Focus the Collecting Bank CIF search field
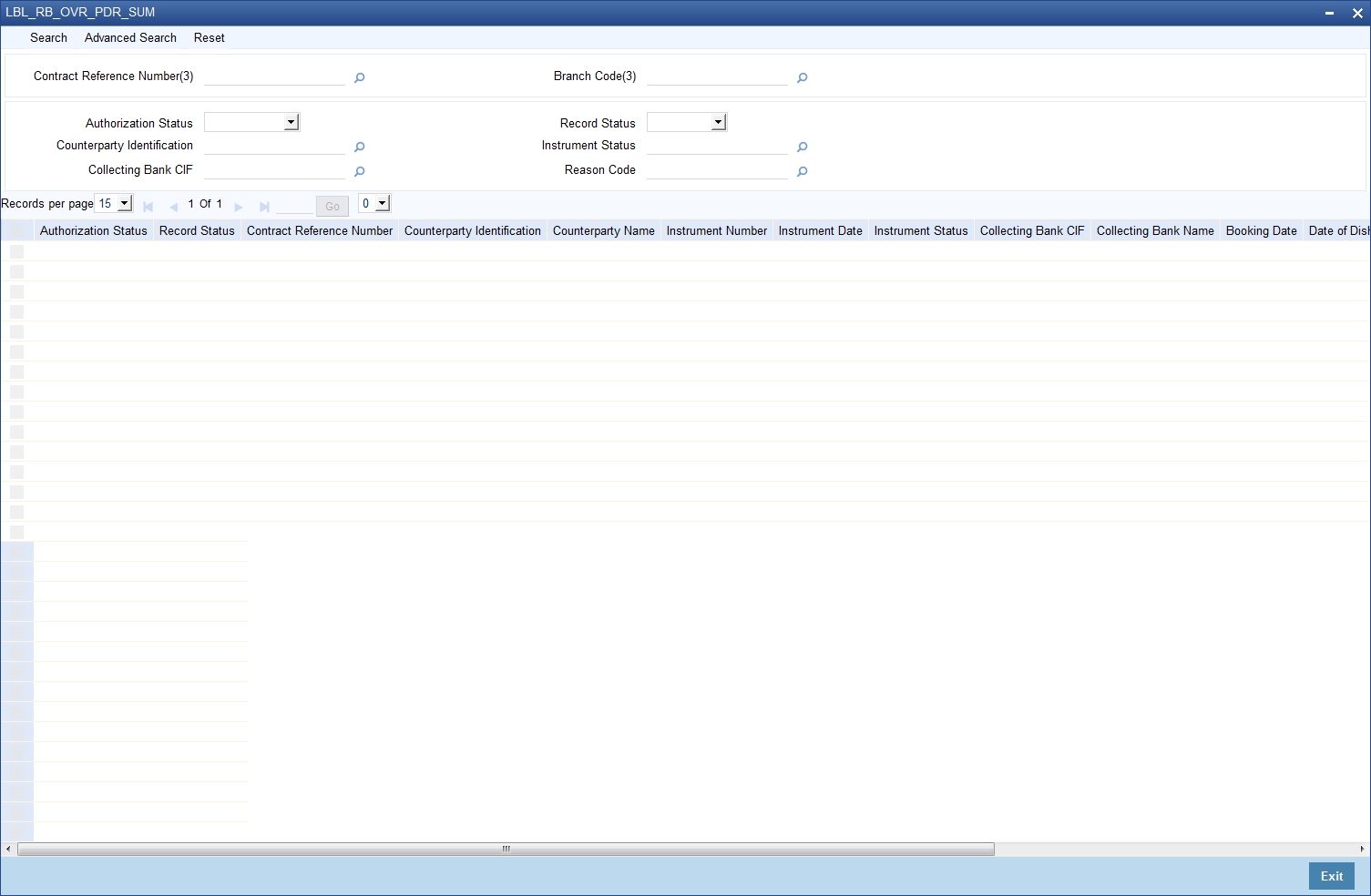The image size is (1371, 896). pos(274,170)
